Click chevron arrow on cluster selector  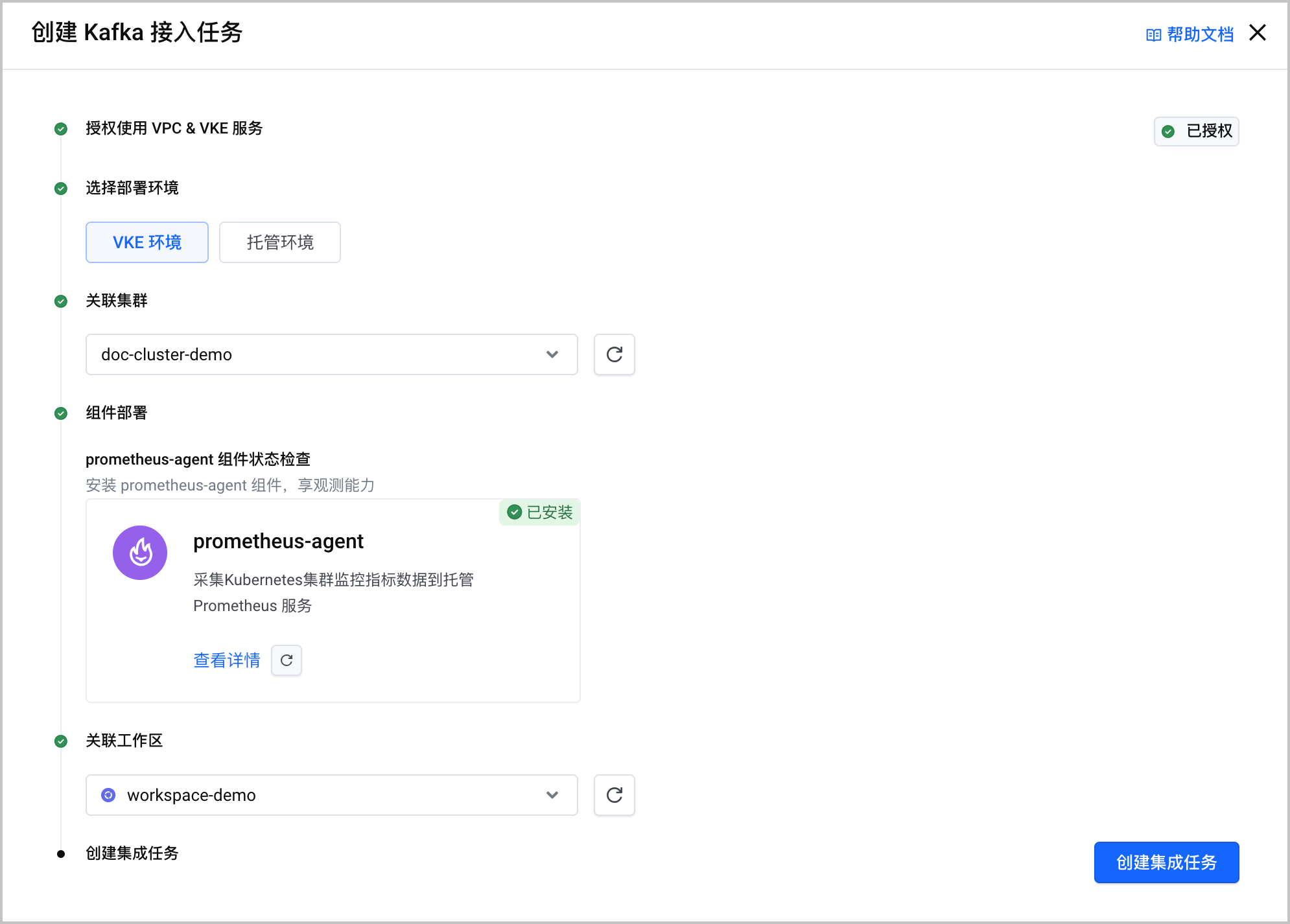(x=552, y=354)
